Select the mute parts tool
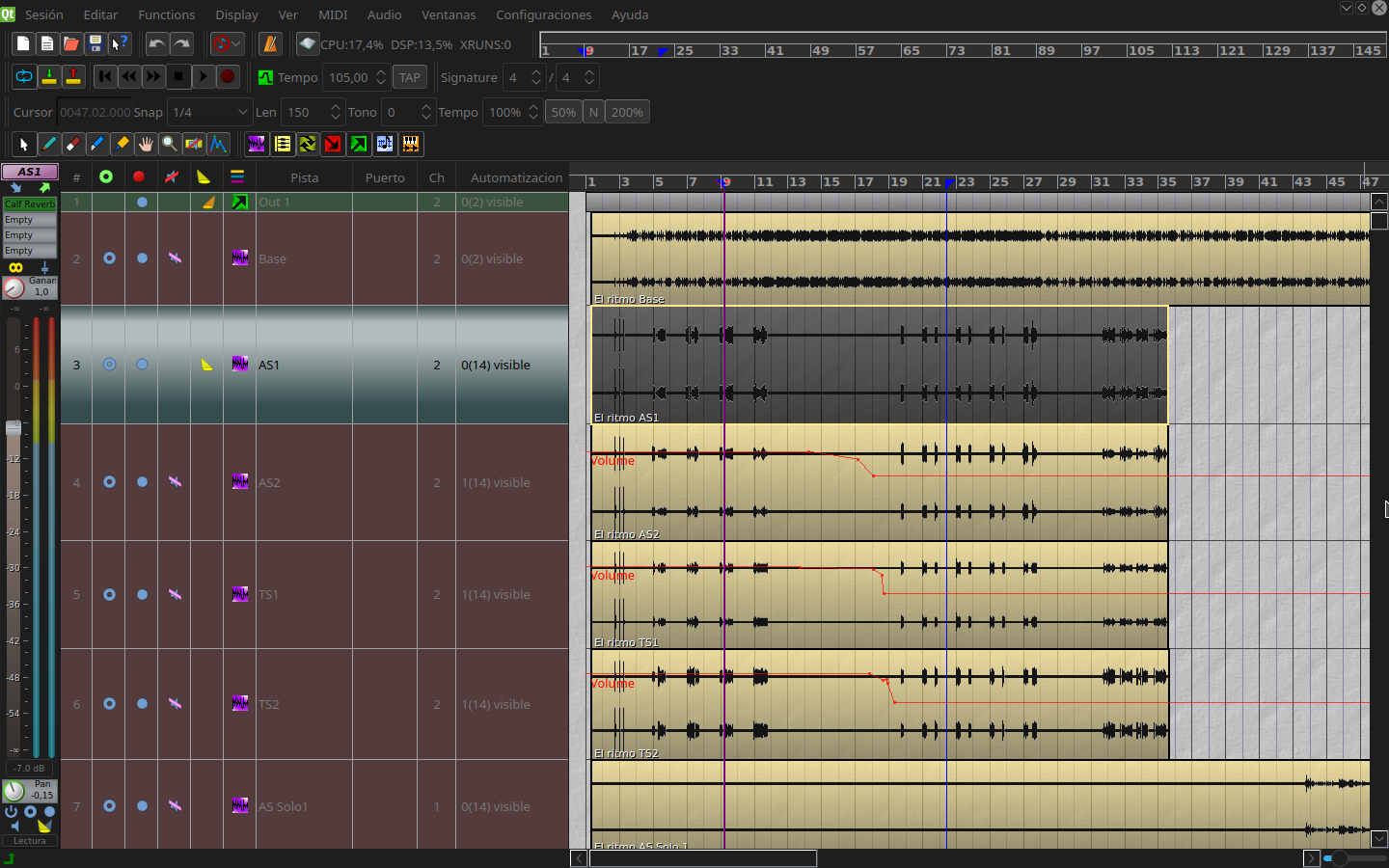Image resolution: width=1389 pixels, height=868 pixels. tap(194, 144)
